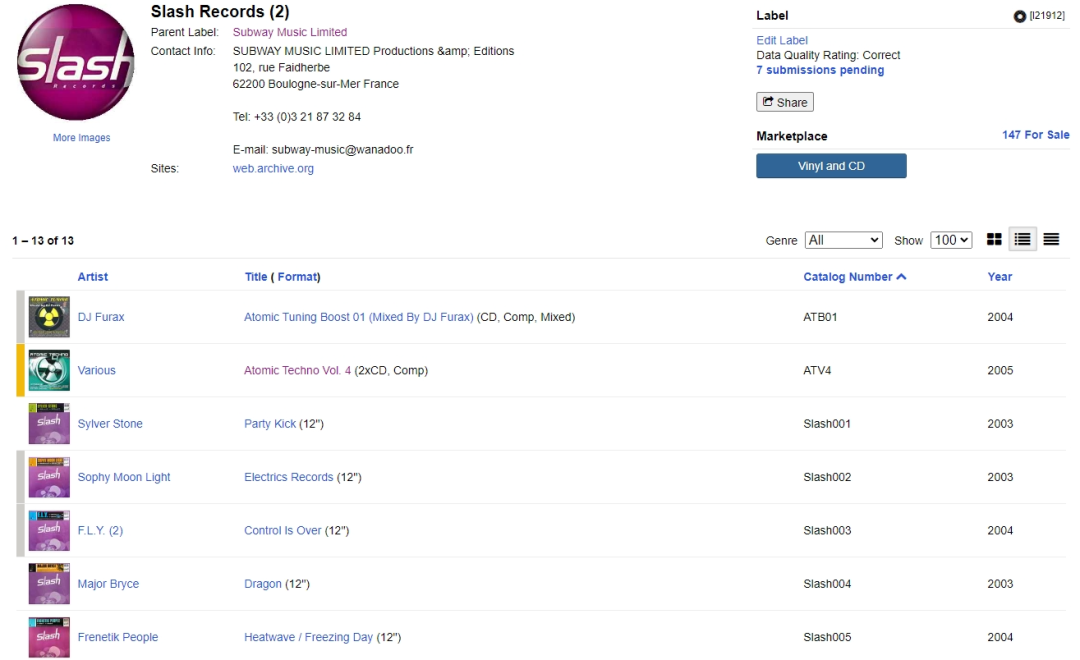Click the Heatwave / Freezing Day cover thumbnail

[x=49, y=637]
